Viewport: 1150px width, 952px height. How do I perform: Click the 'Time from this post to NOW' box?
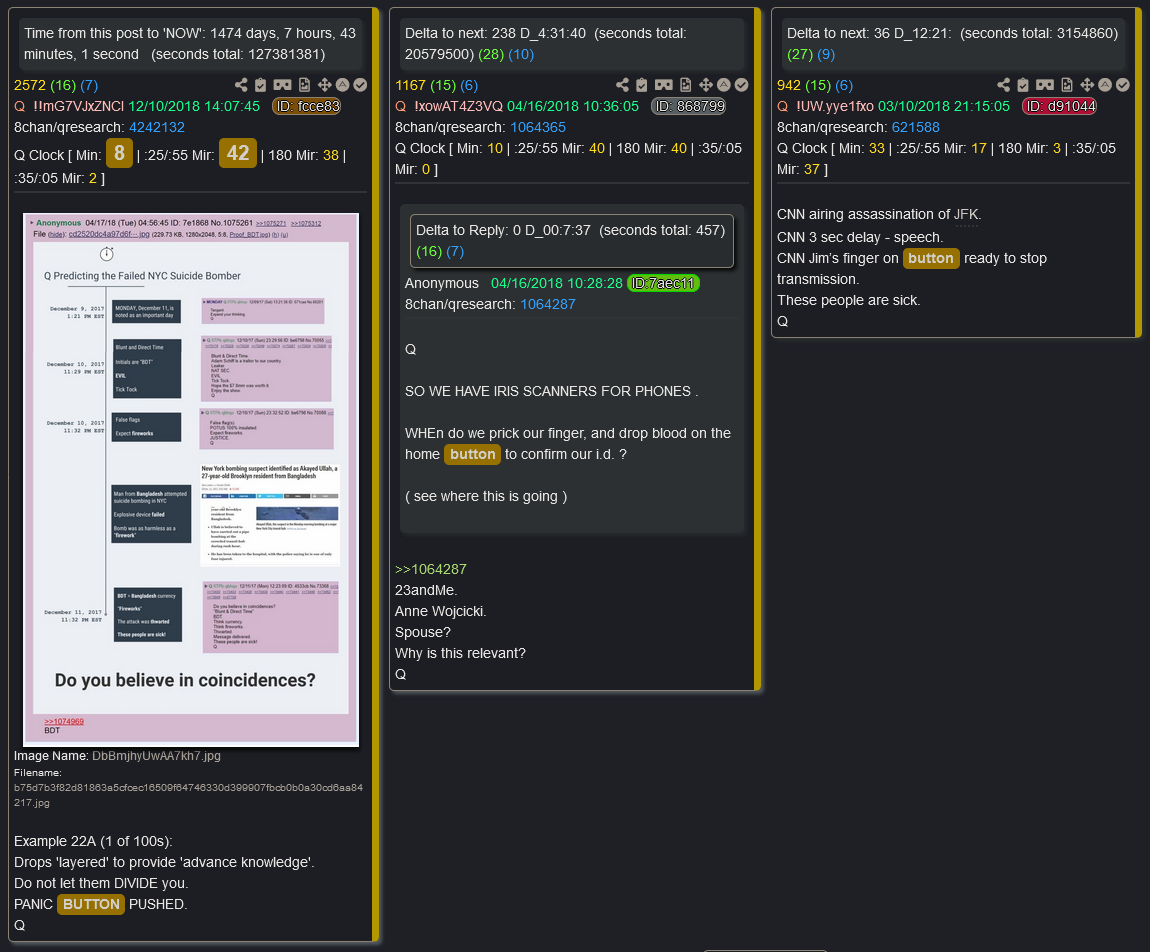coord(190,43)
